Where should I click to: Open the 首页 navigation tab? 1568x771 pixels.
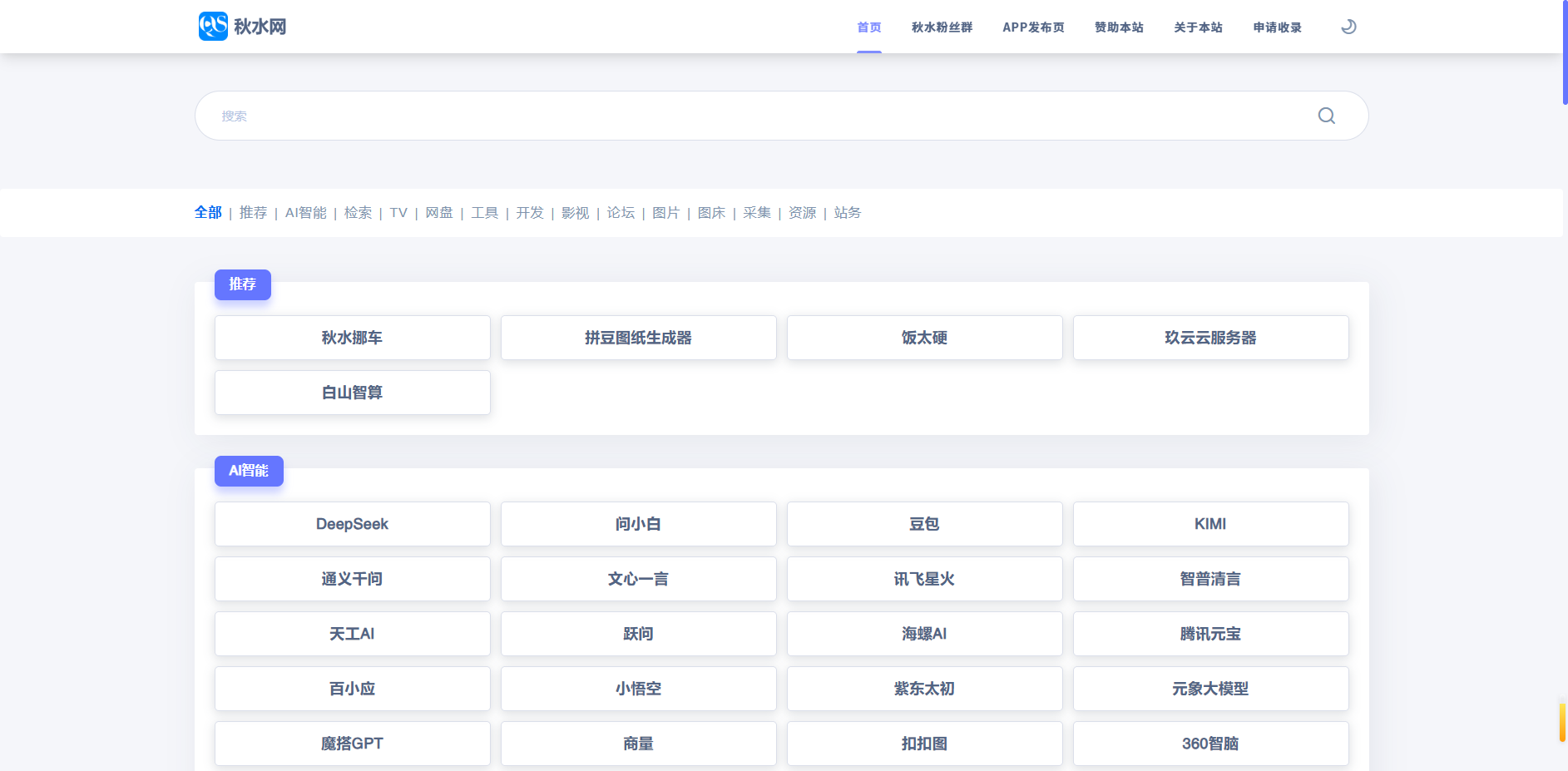coord(869,27)
